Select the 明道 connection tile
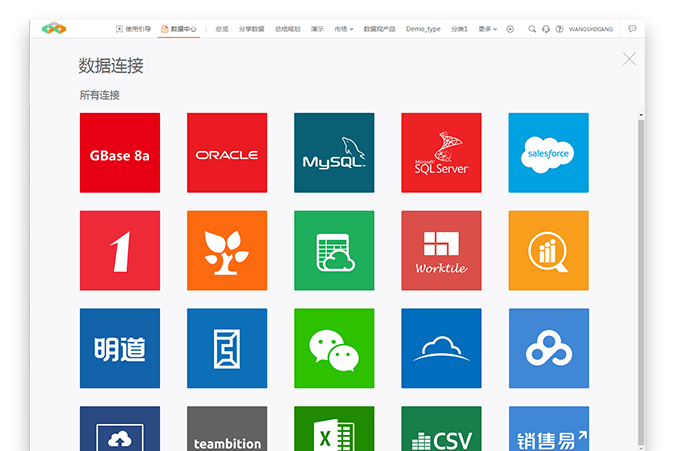This screenshot has width=675, height=451. point(120,348)
